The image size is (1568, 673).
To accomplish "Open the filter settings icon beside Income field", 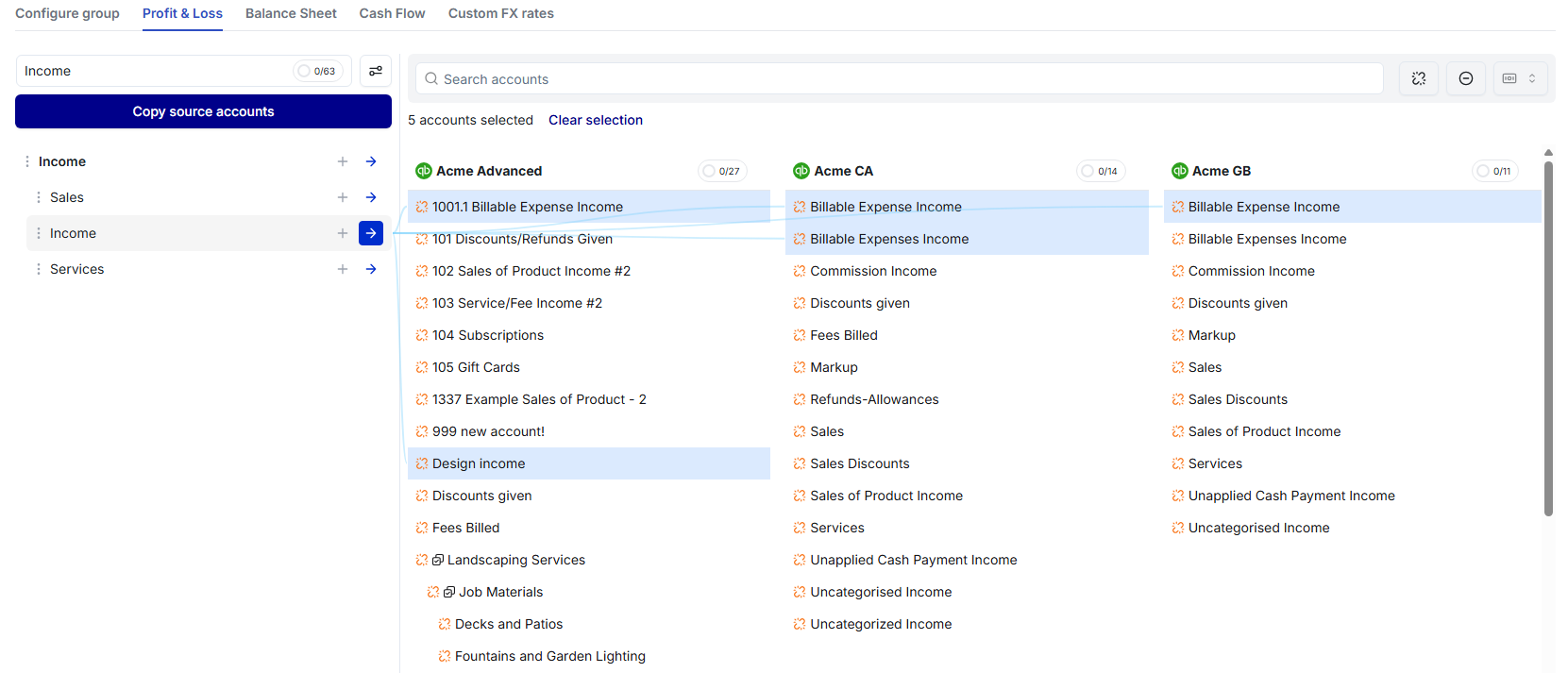I will [376, 71].
